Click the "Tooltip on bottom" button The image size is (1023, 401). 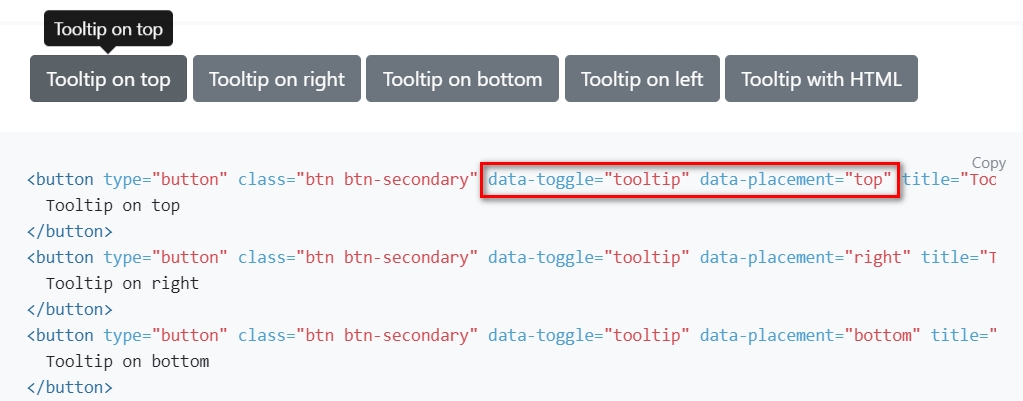click(462, 79)
